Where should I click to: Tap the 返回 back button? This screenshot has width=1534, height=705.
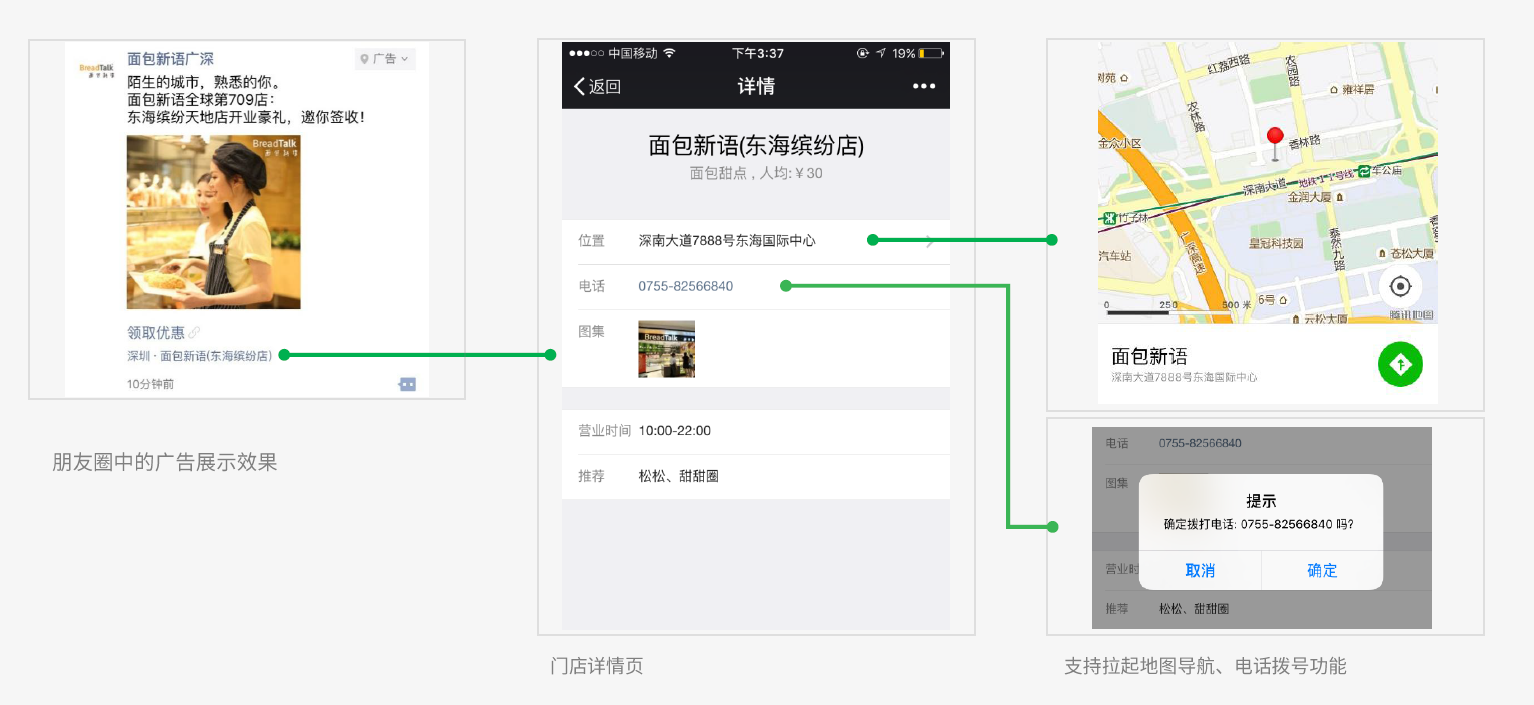[597, 86]
